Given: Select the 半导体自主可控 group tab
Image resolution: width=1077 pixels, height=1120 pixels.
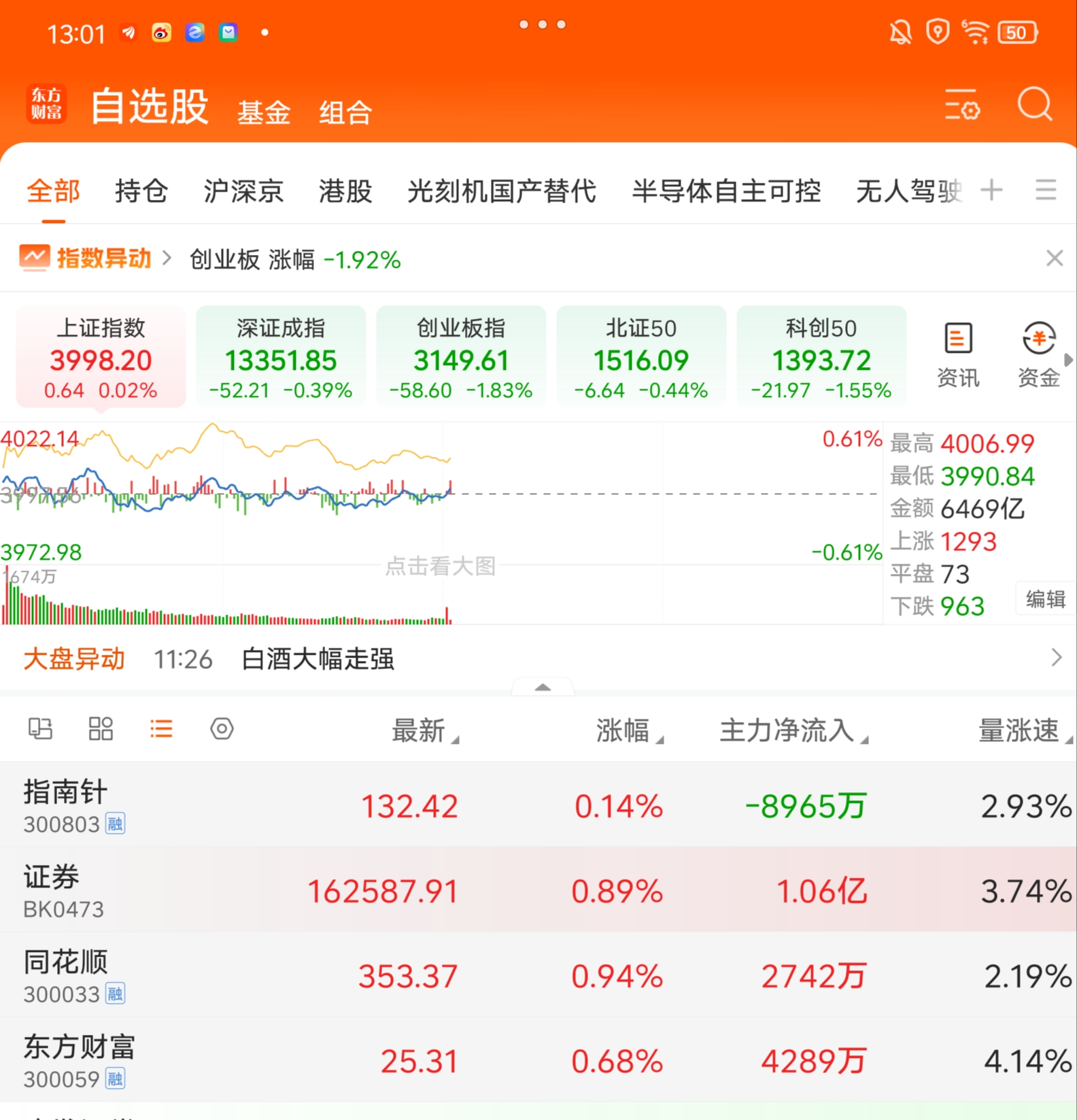Looking at the screenshot, I should [726, 191].
